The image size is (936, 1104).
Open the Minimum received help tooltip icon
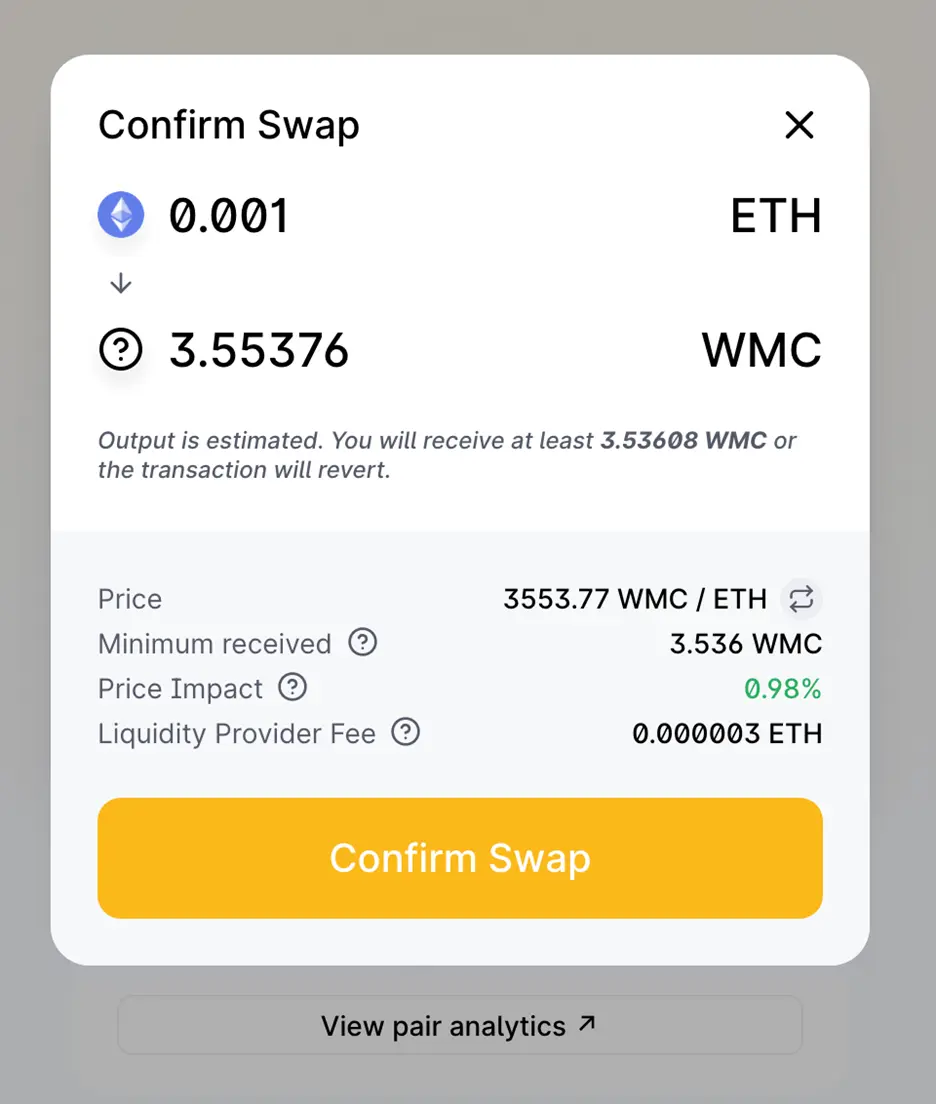pos(363,642)
